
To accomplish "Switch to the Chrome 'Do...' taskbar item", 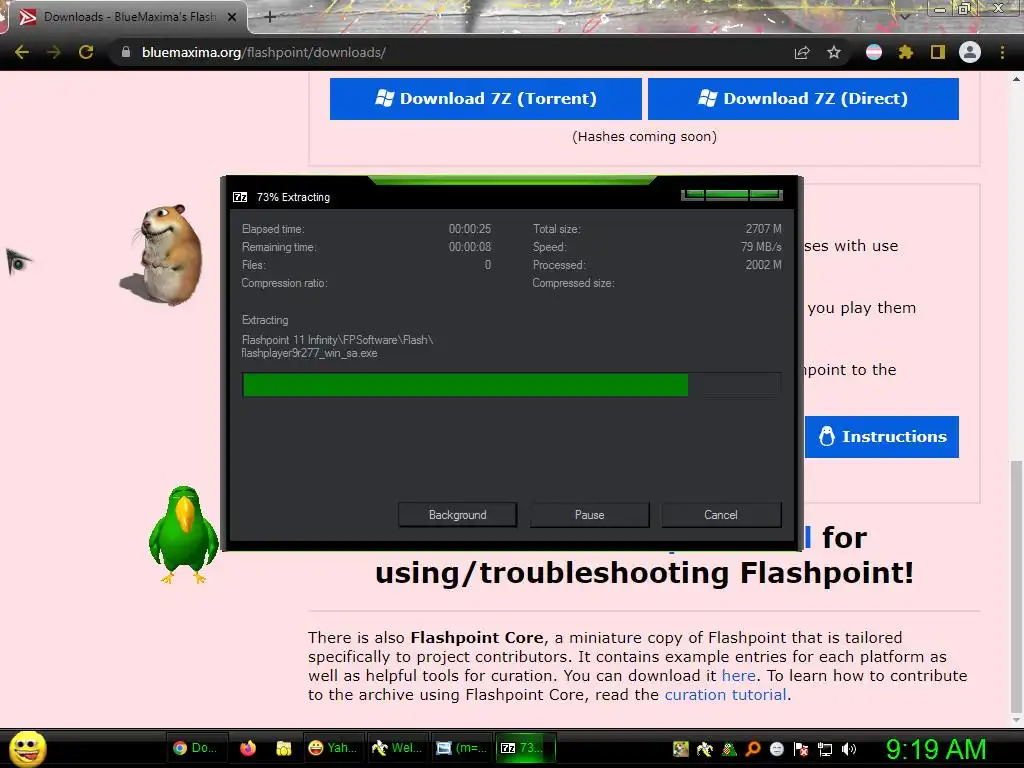I will coord(195,748).
